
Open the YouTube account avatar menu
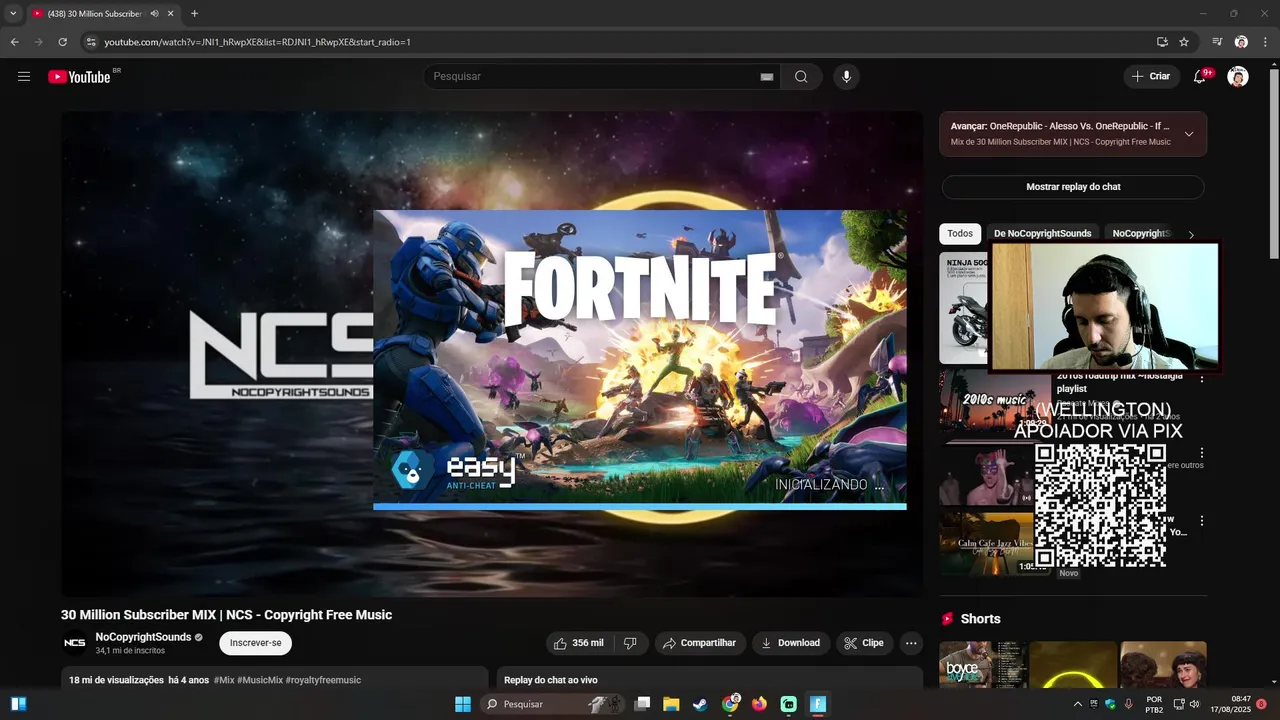[1238, 77]
